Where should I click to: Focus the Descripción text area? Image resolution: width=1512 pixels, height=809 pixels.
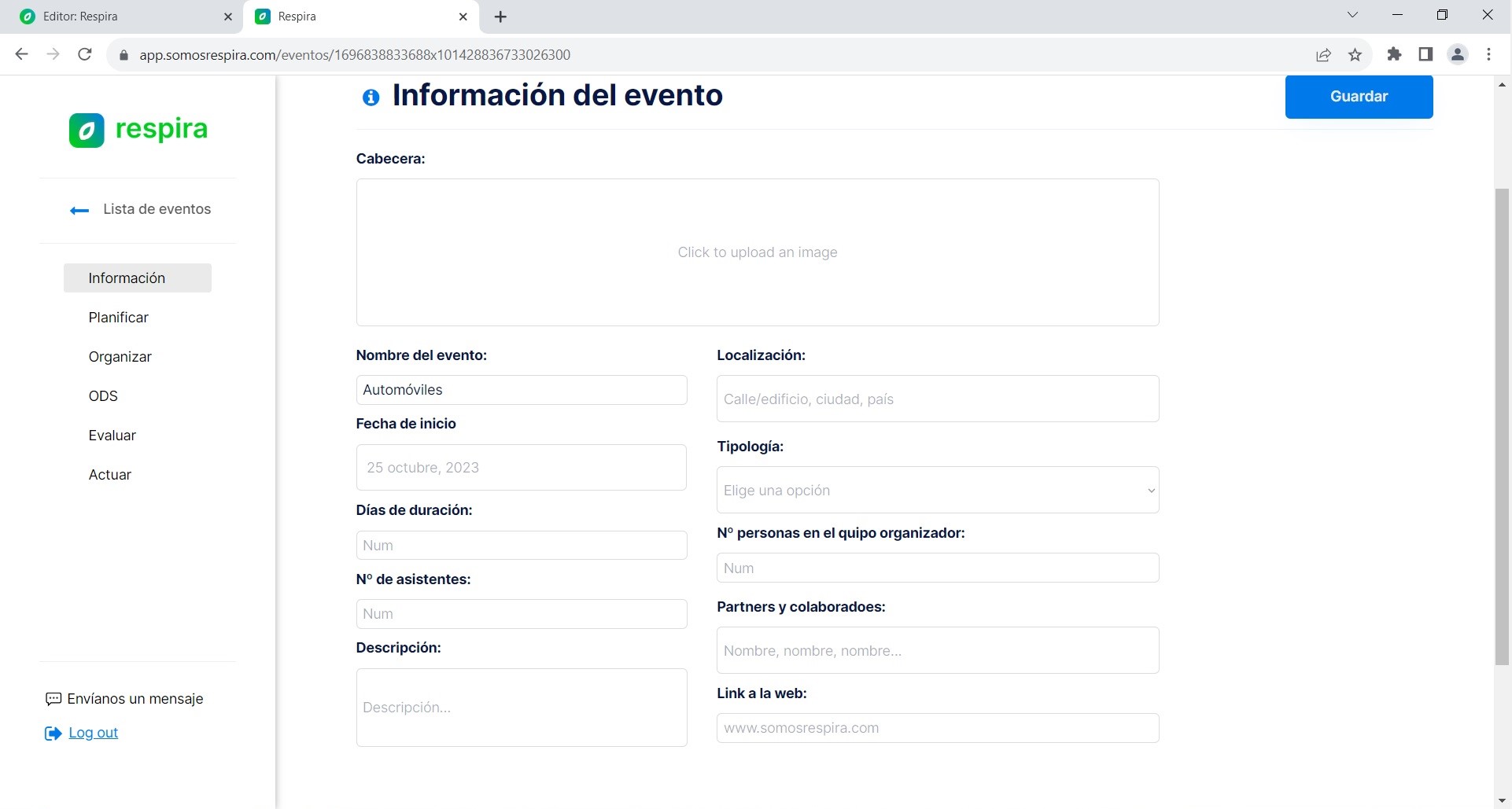[x=522, y=708]
